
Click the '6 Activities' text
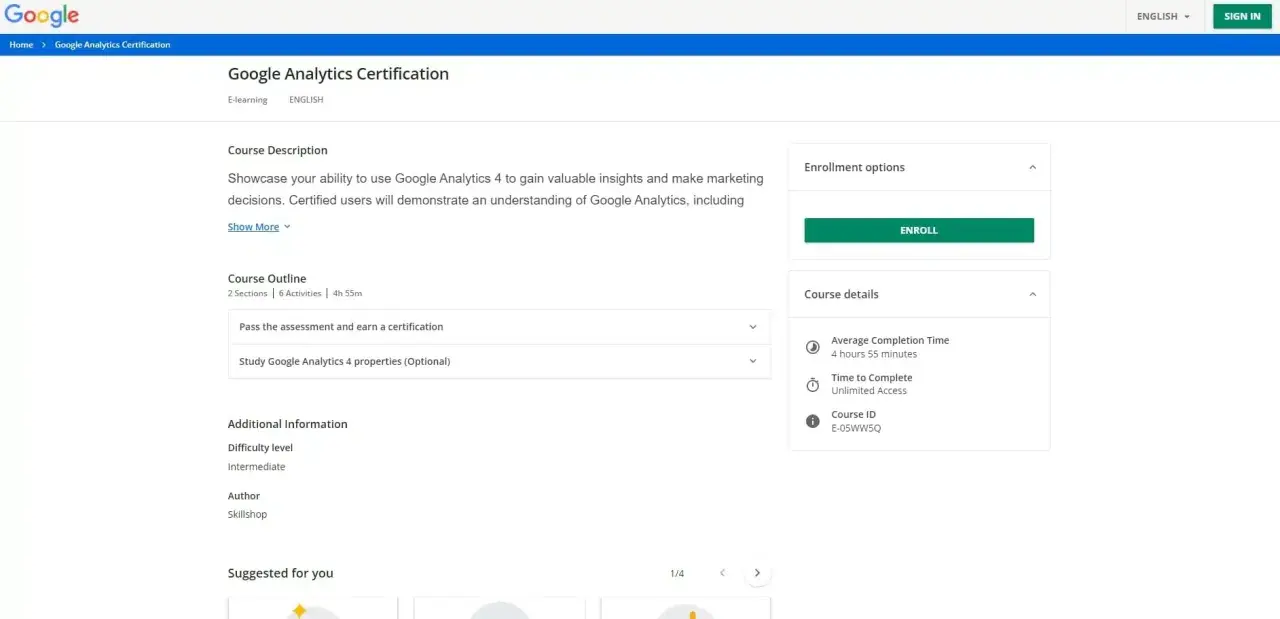(x=300, y=293)
